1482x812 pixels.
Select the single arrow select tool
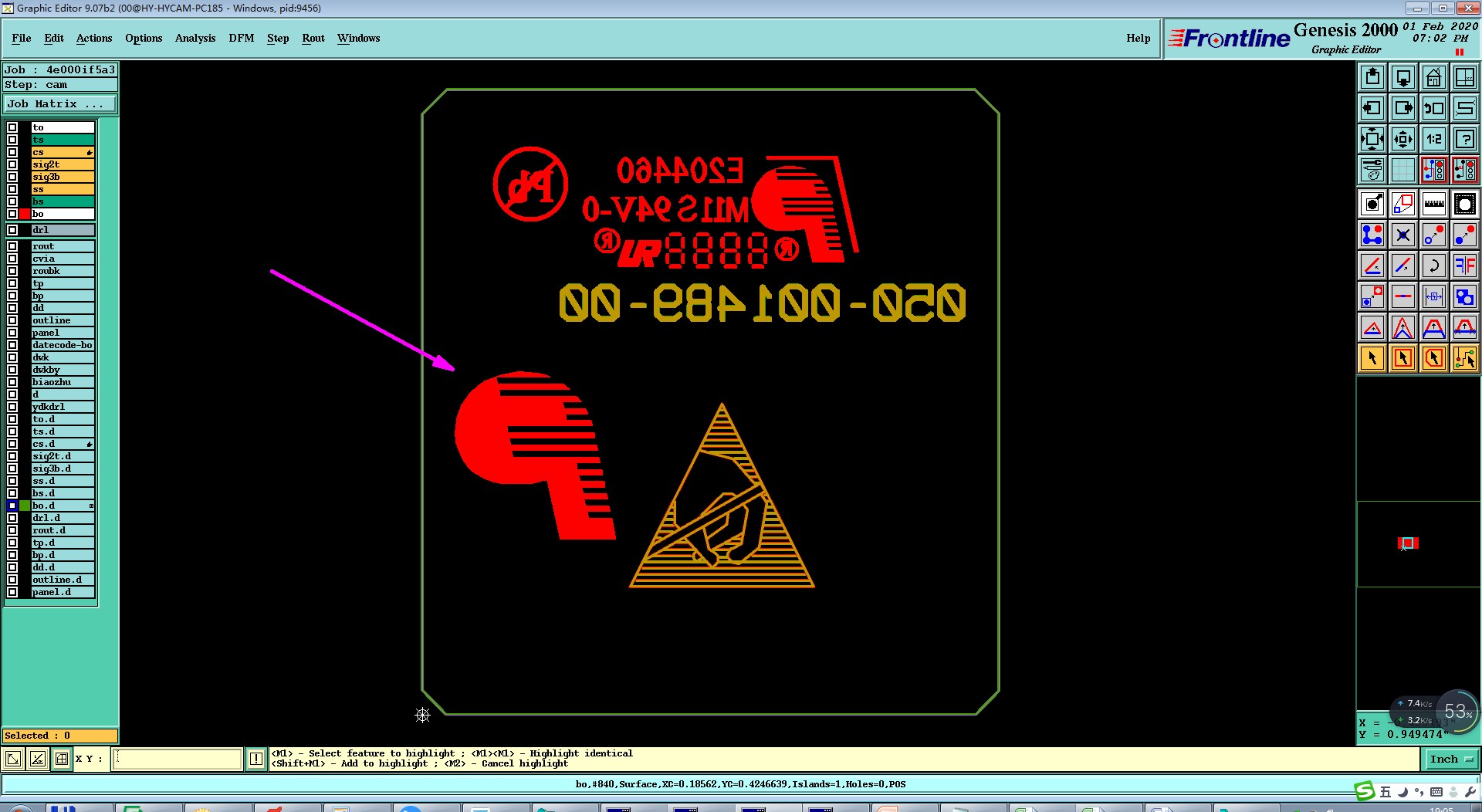(1372, 358)
